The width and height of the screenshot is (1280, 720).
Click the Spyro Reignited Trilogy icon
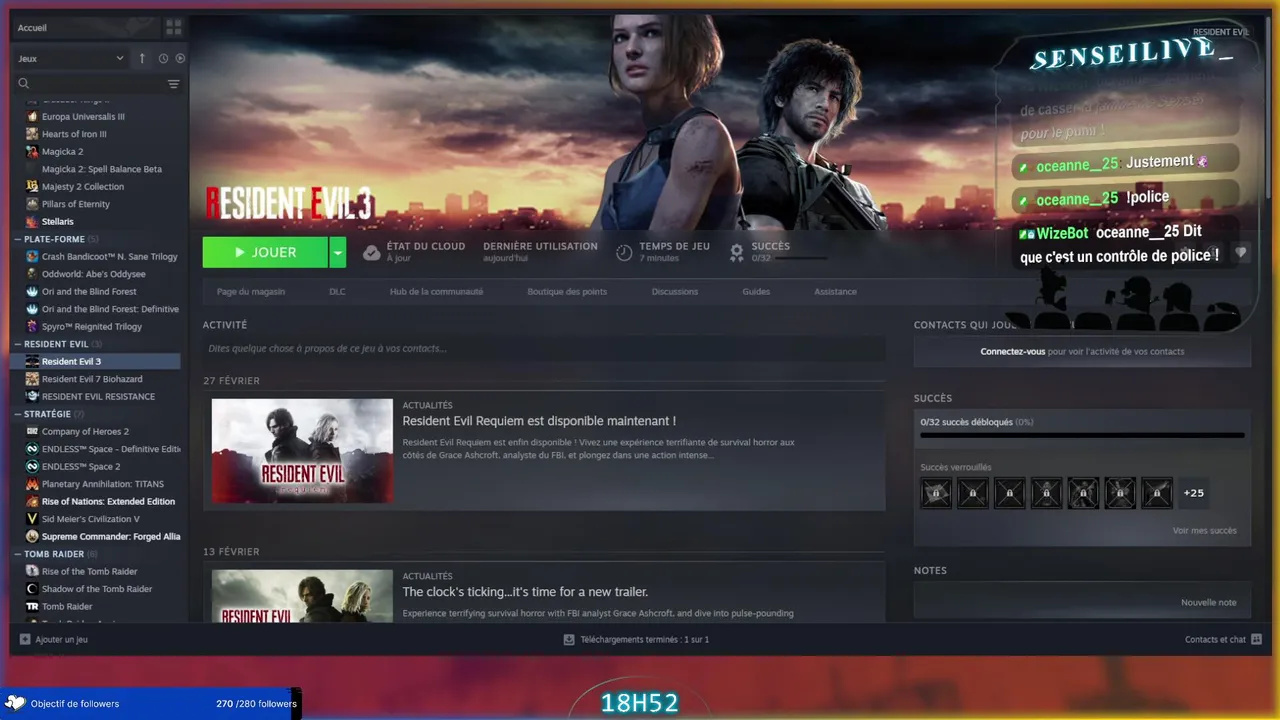coord(33,326)
